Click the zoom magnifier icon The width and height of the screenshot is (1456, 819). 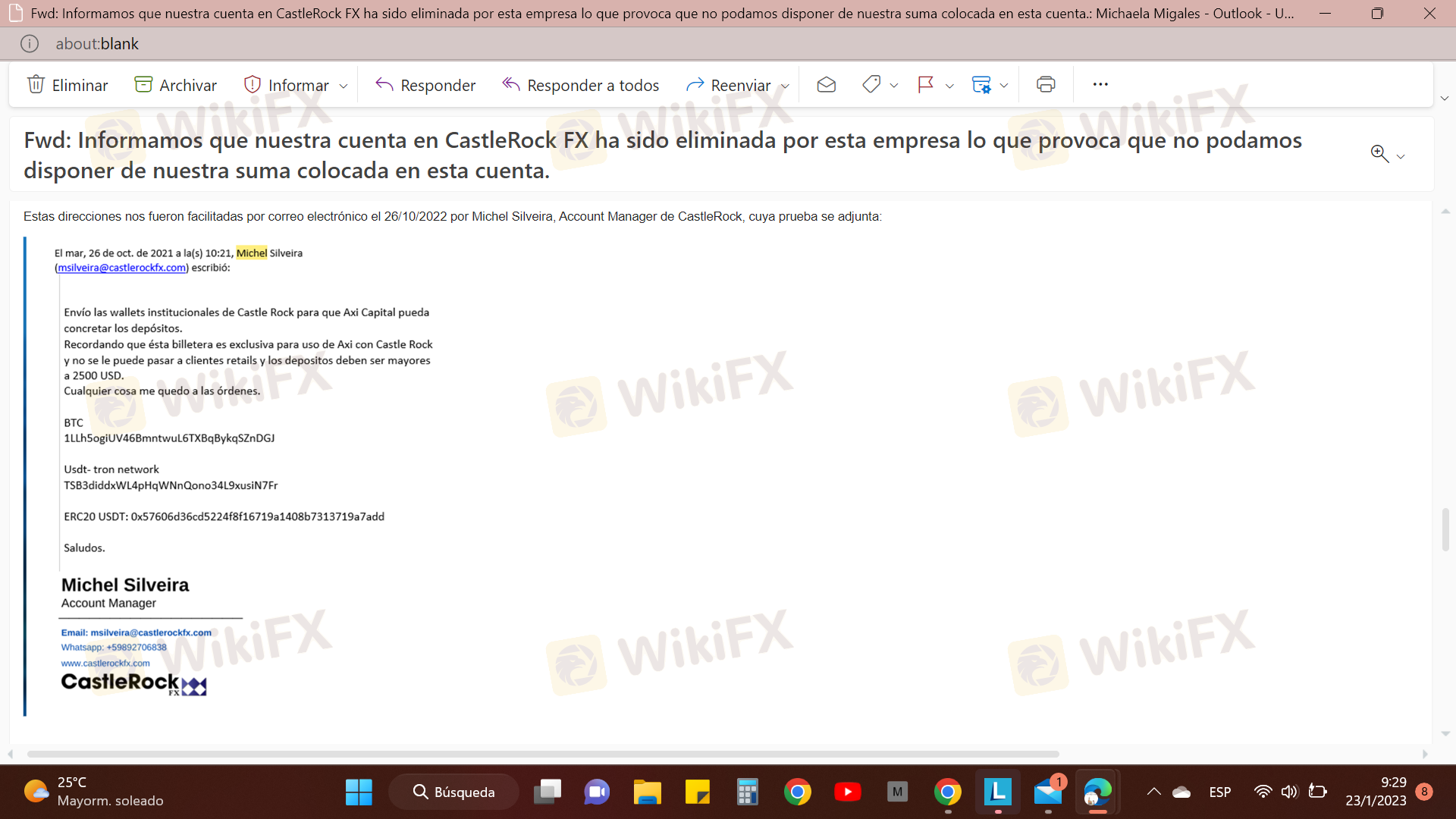[x=1379, y=154]
